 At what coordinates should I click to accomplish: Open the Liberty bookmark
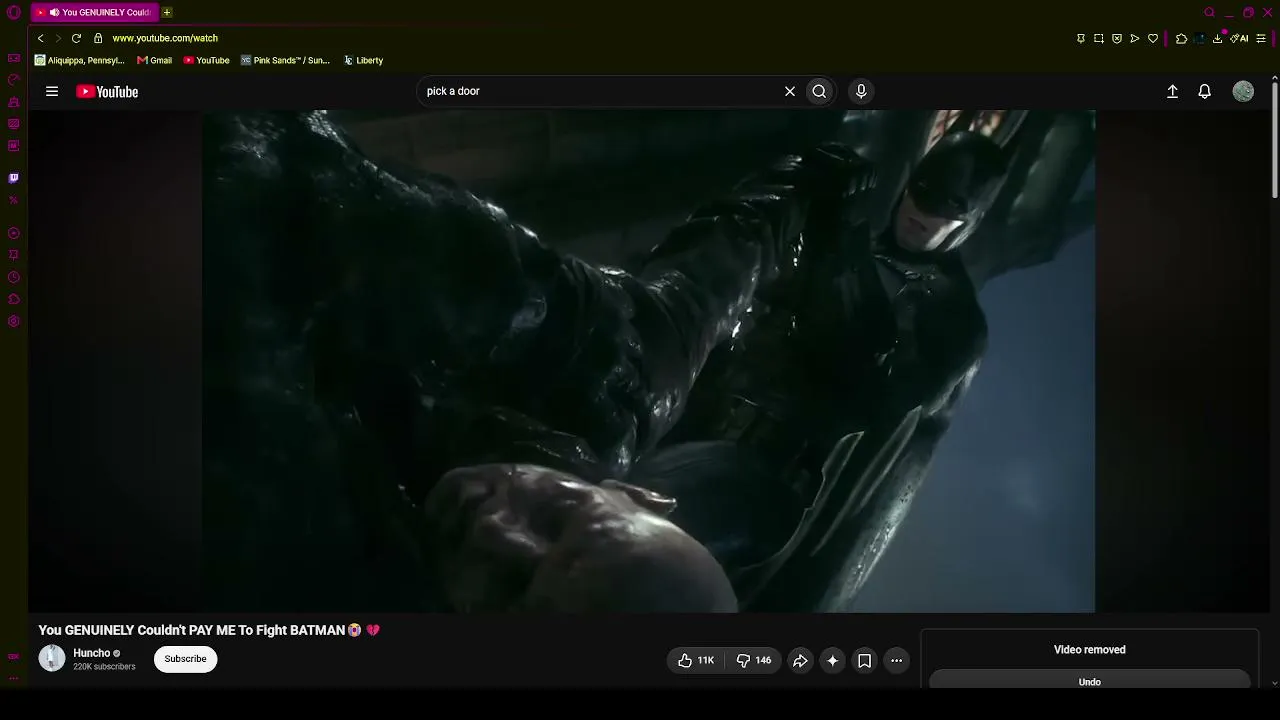[363, 60]
